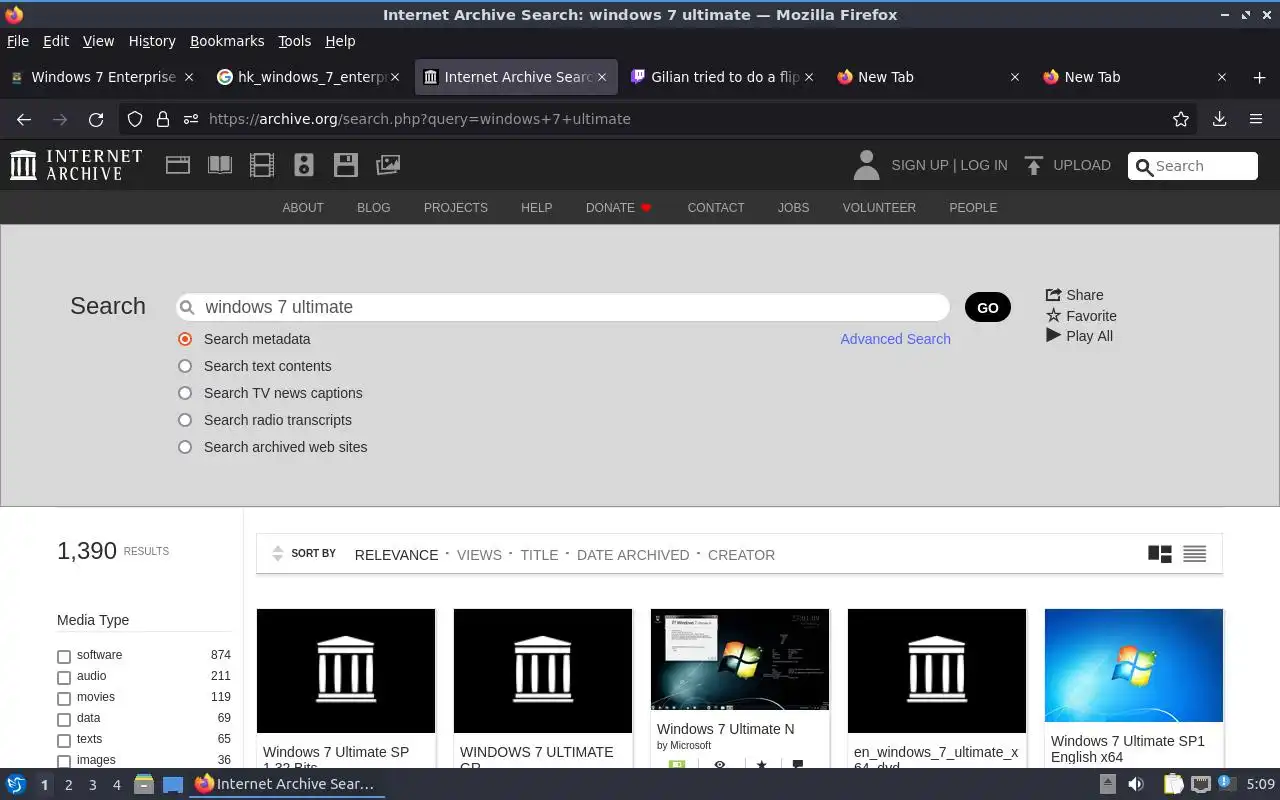This screenshot has height=800, width=1280.
Task: Check the data media type filter
Action: pos(64,719)
